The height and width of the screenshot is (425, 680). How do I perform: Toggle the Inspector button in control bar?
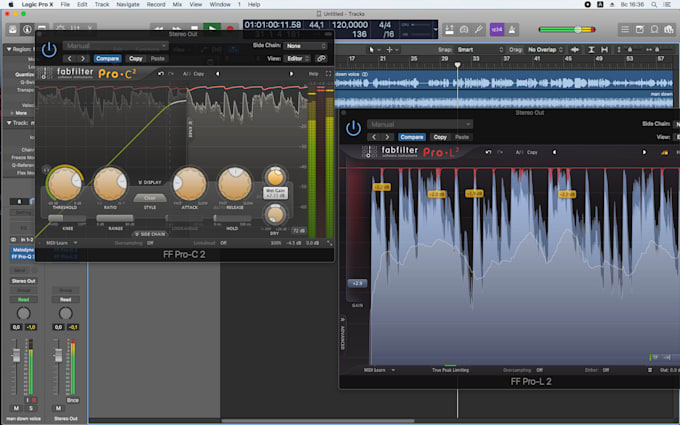coord(27,29)
